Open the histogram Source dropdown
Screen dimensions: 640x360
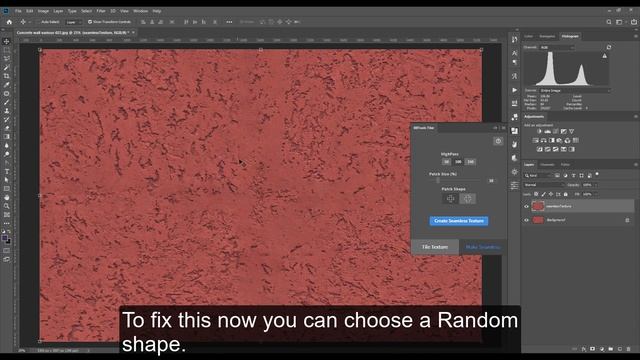[574, 90]
